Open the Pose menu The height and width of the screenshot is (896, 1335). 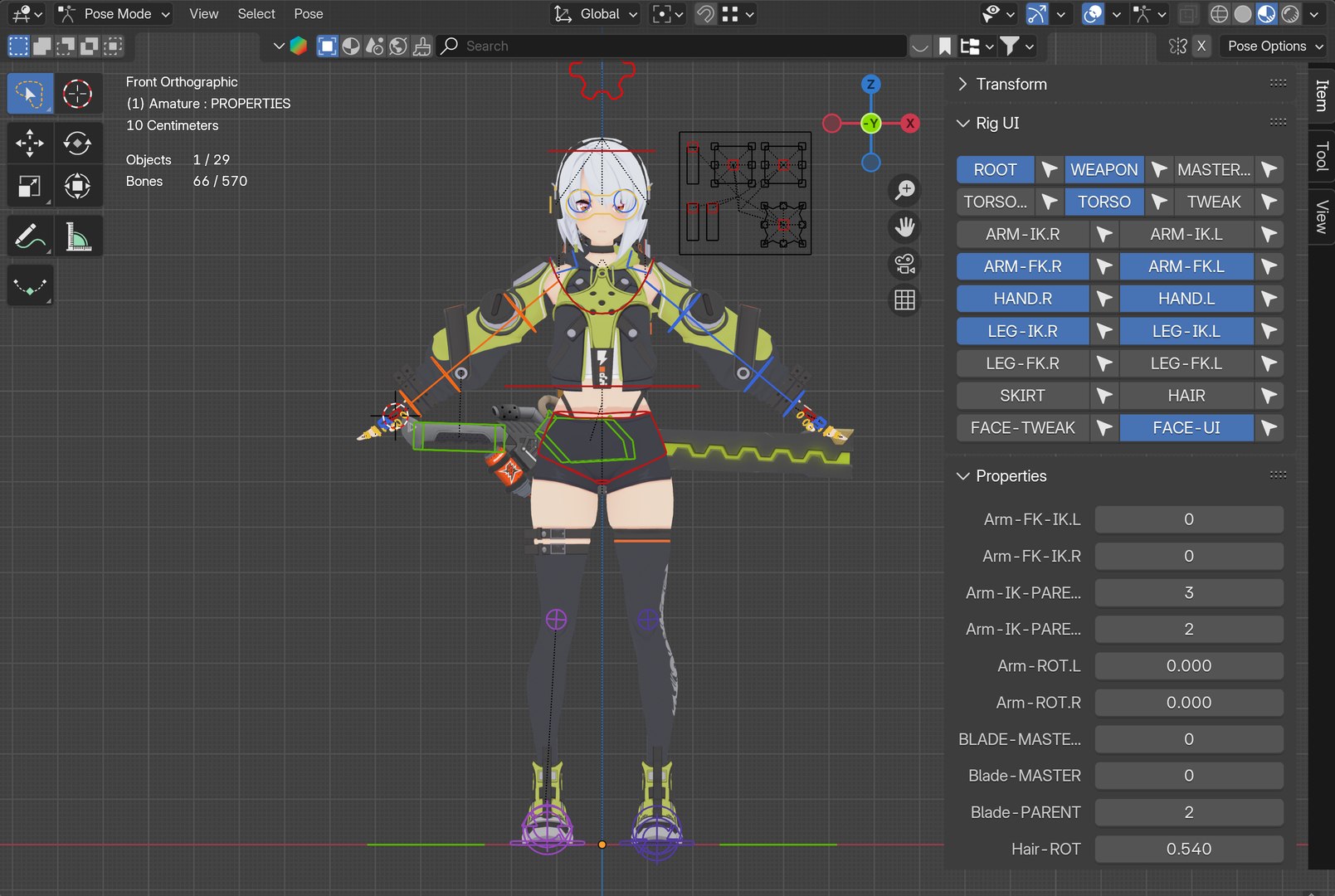(x=308, y=14)
